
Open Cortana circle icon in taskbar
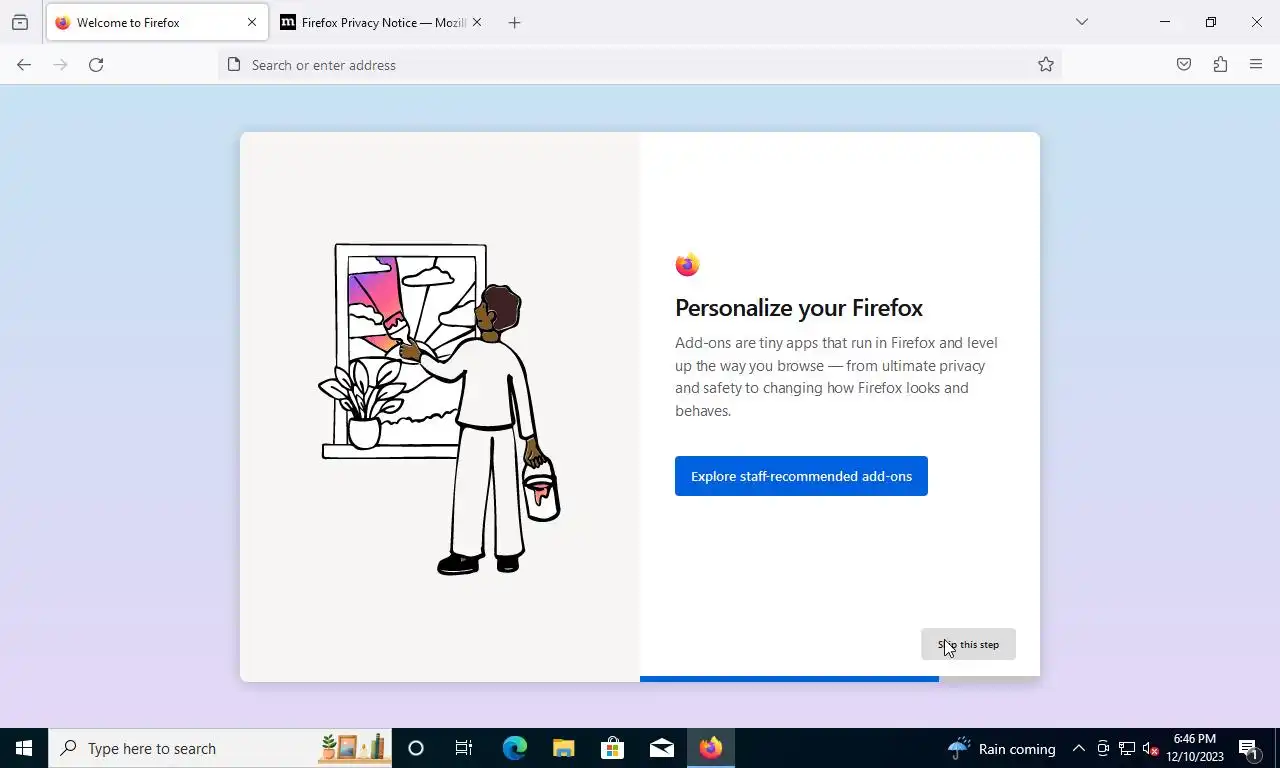(416, 748)
